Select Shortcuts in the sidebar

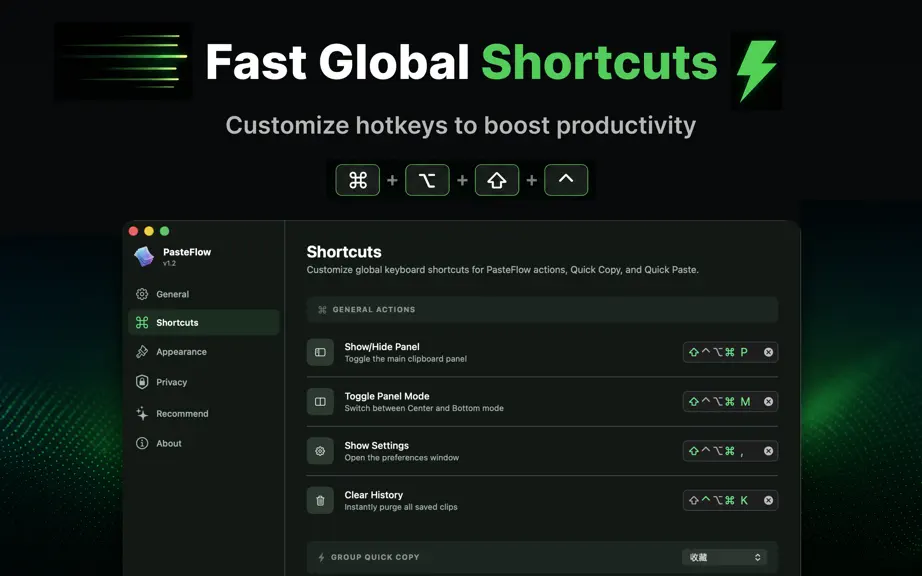203,322
